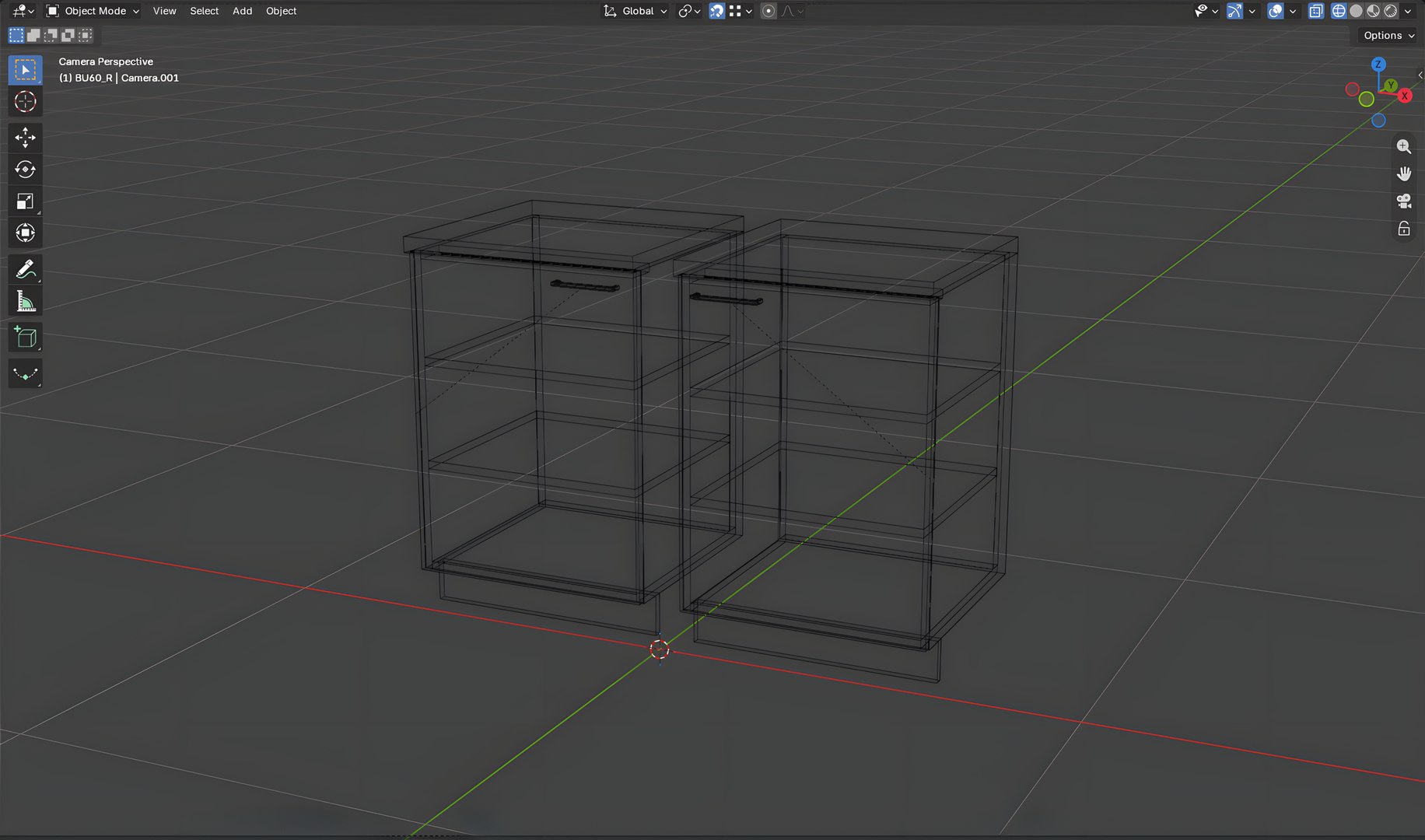Screen dimensions: 1425x840
Task: Set selection mode to Subtract
Action: pos(51,35)
